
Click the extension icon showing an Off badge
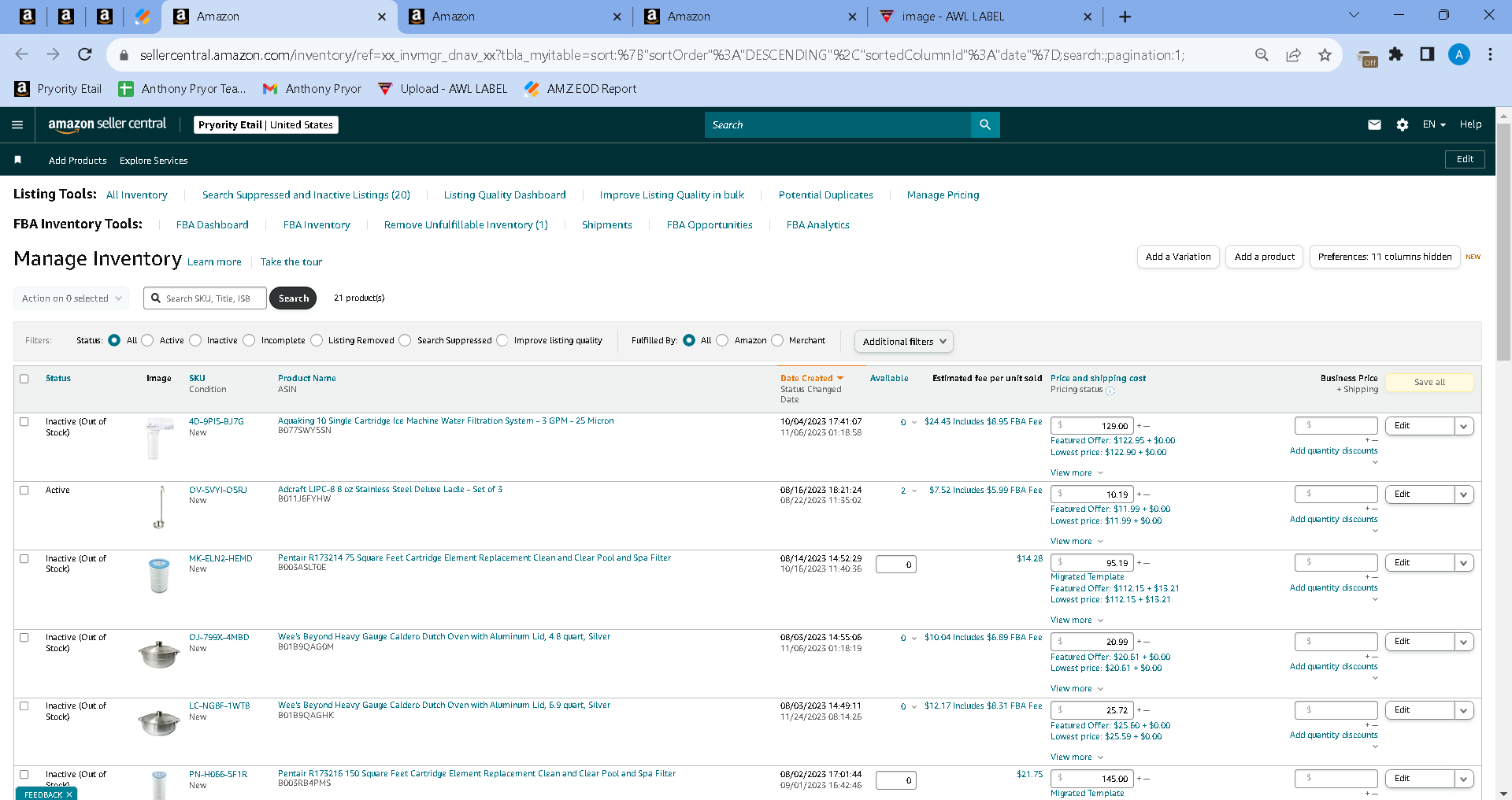[1366, 57]
